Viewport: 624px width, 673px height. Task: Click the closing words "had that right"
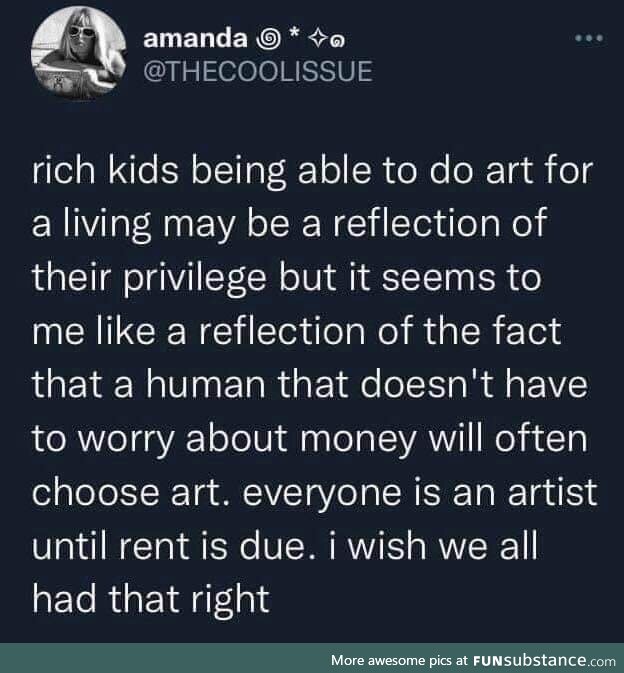(x=151, y=600)
